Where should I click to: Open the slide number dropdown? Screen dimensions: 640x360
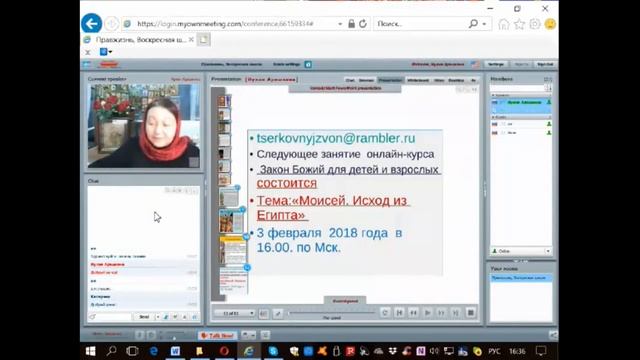coord(235,313)
